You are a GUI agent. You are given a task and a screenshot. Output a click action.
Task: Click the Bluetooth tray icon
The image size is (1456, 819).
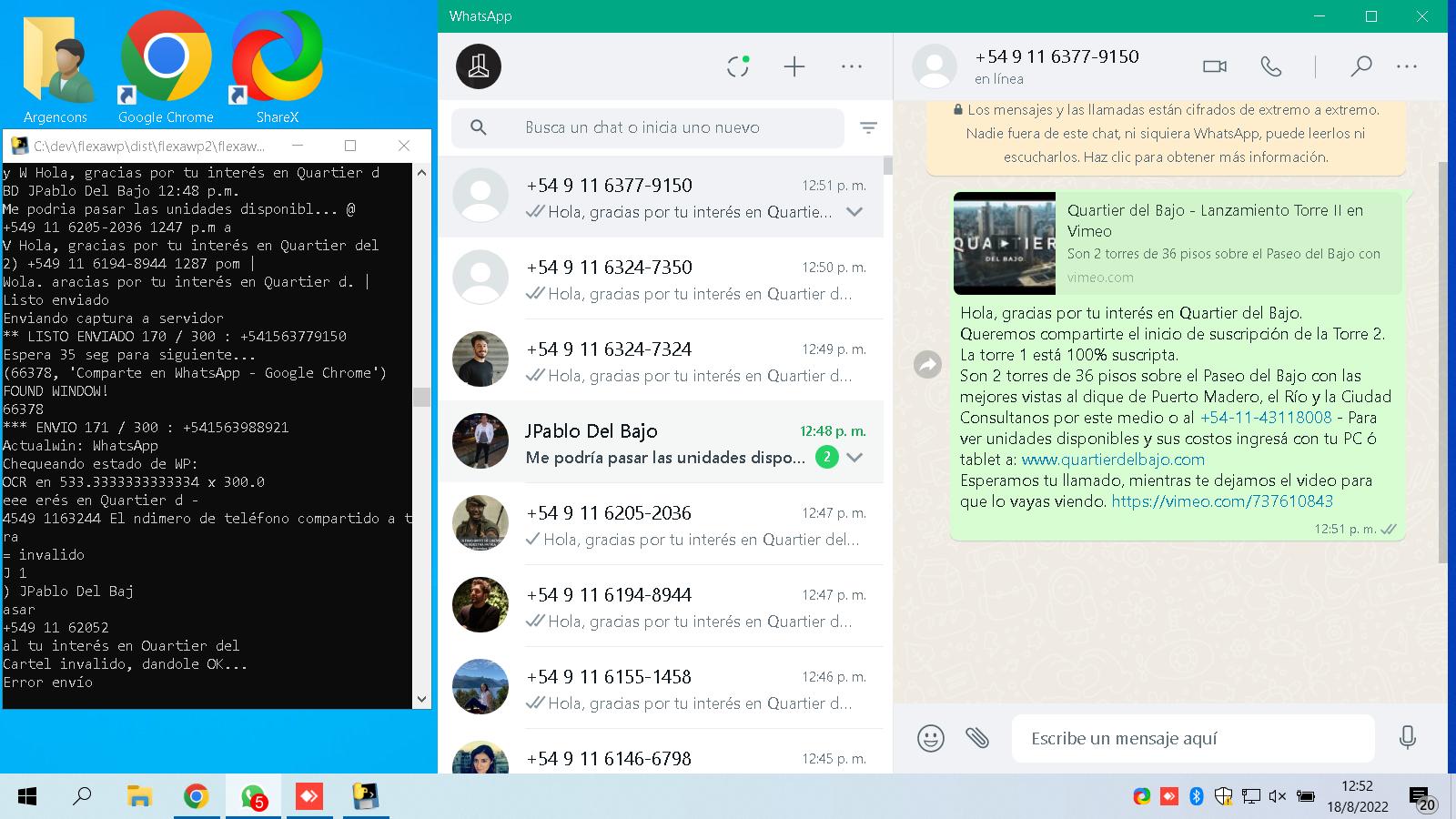point(1197,797)
